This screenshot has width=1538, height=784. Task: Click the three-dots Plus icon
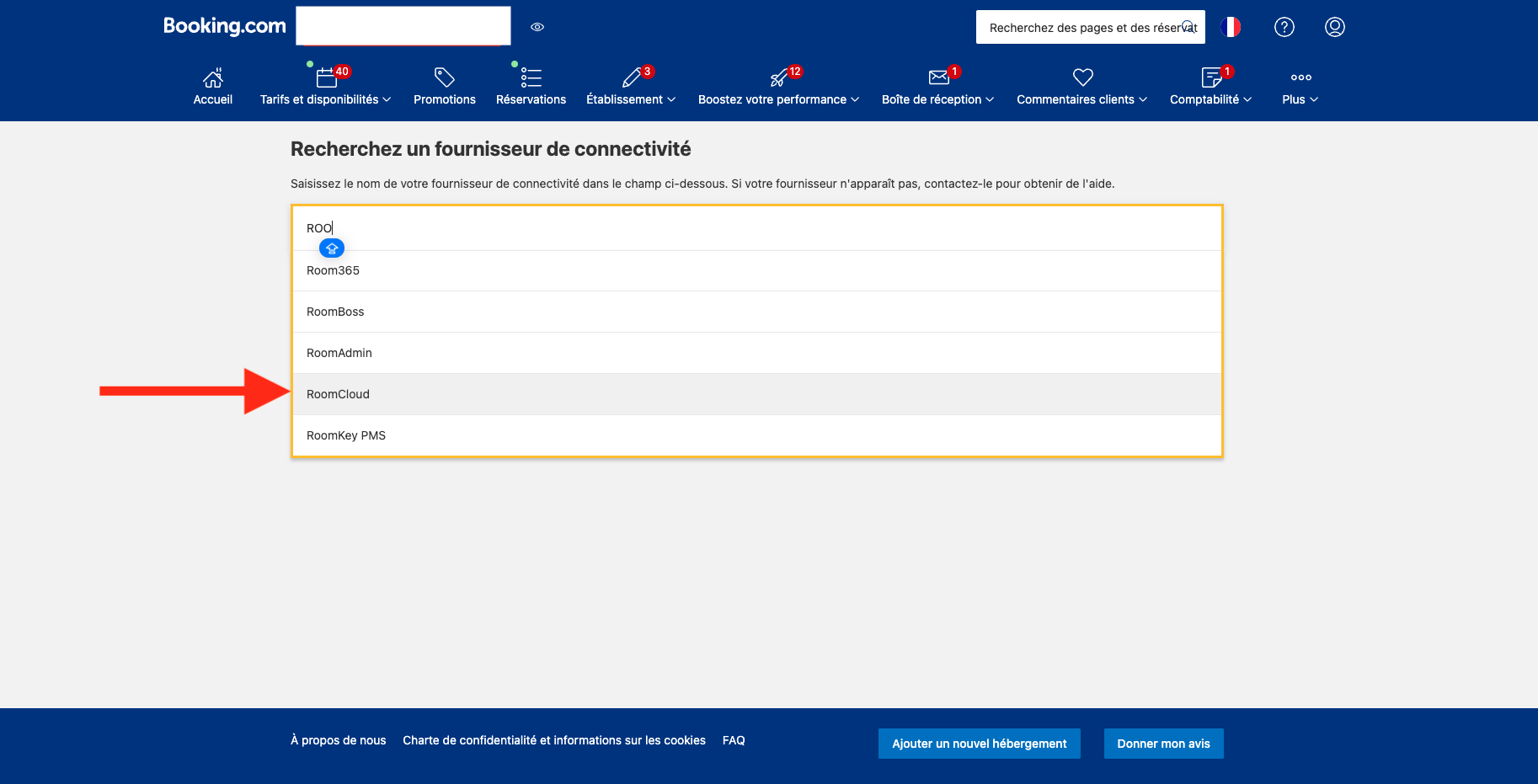coord(1301,77)
